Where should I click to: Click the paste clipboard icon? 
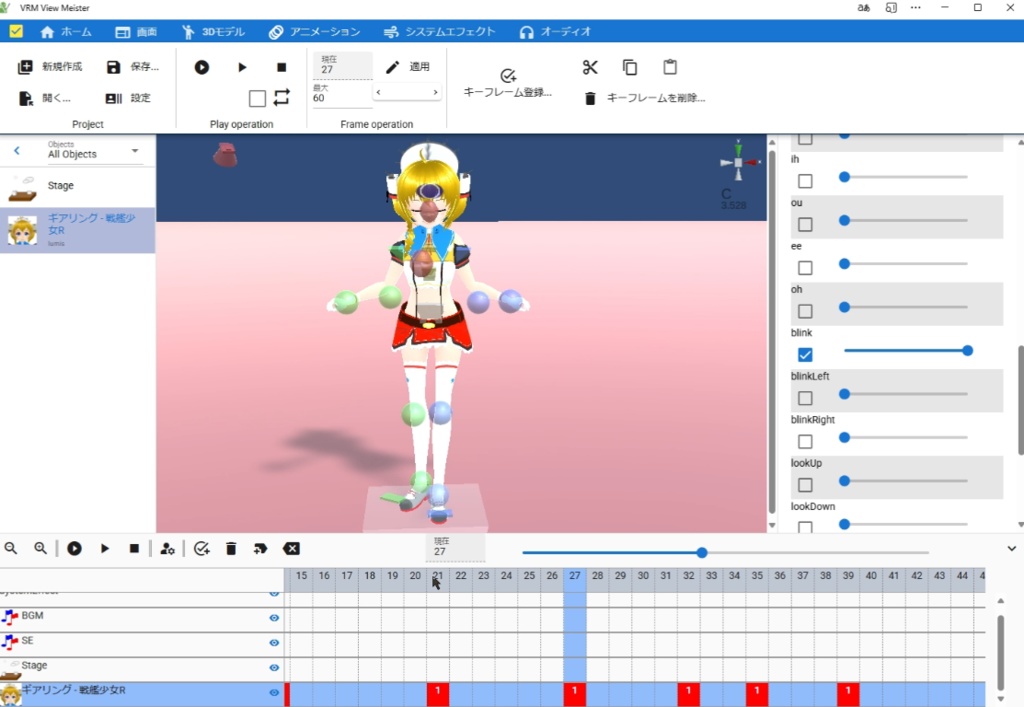(x=670, y=67)
